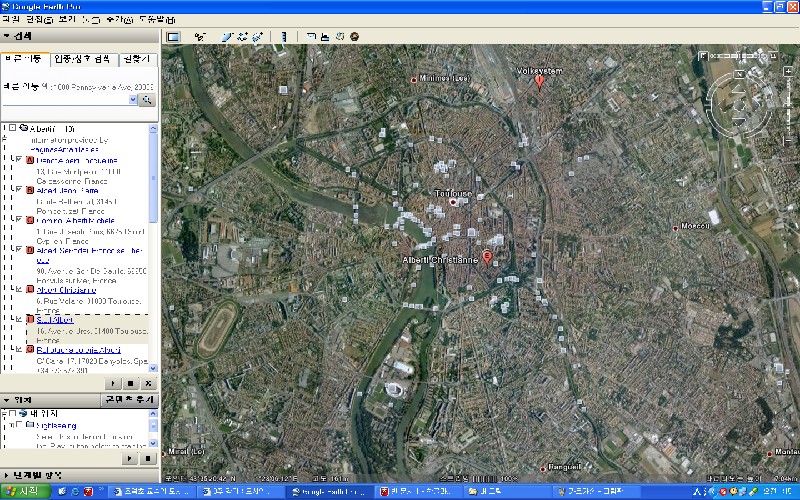
Task: Uncheck the Alberti Christiane result checkbox
Action: tap(18, 289)
